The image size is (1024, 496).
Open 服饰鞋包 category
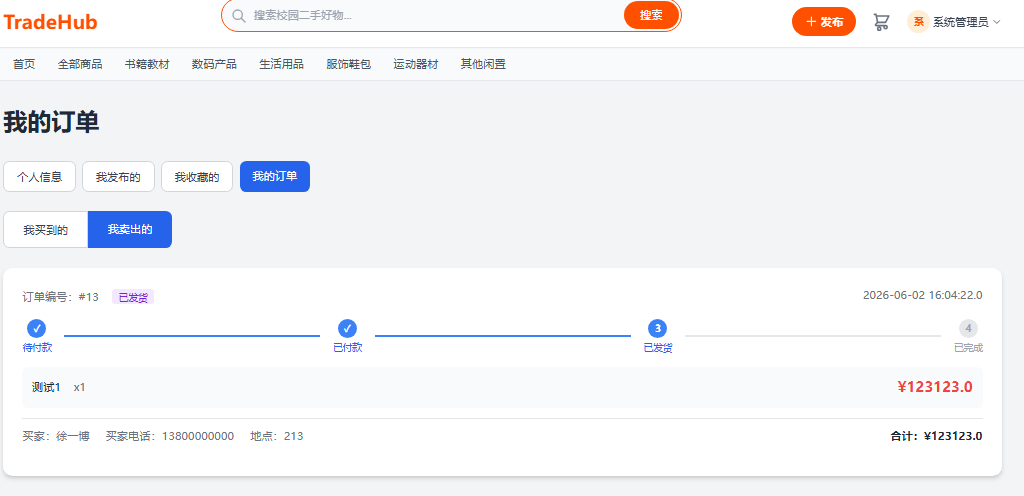tap(349, 64)
